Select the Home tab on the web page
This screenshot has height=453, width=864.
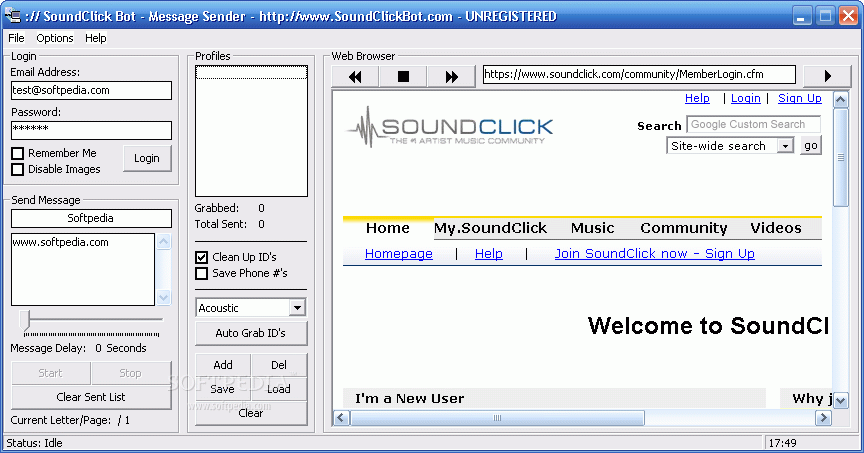[x=388, y=228]
